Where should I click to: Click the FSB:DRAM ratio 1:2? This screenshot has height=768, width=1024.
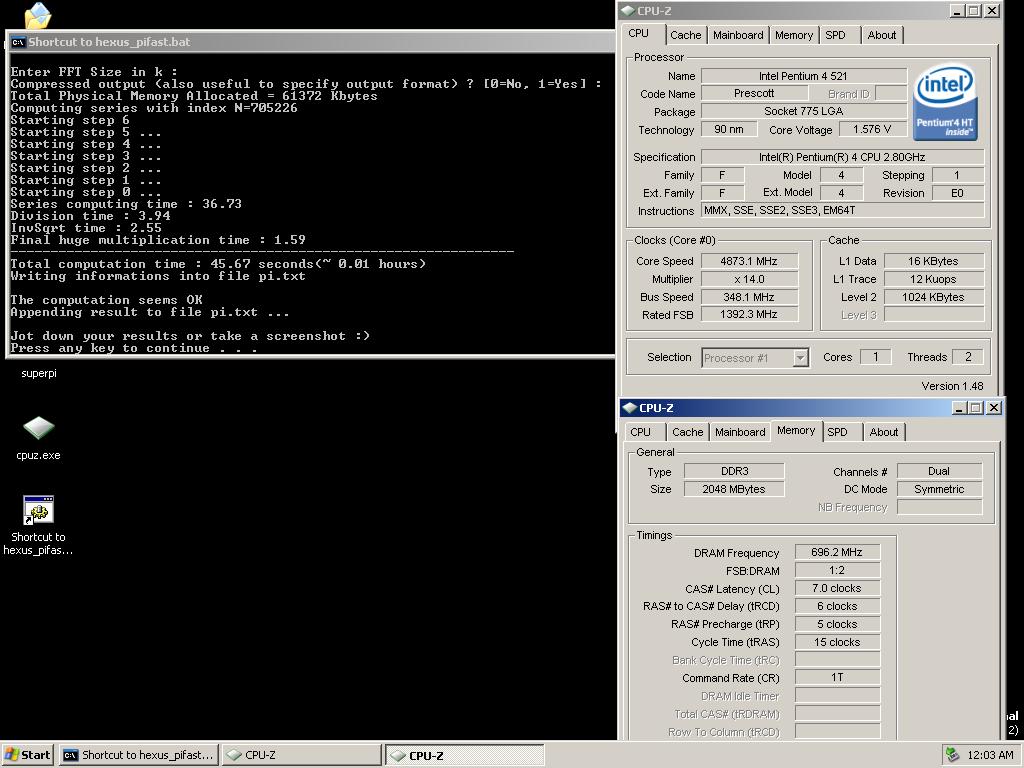click(837, 570)
